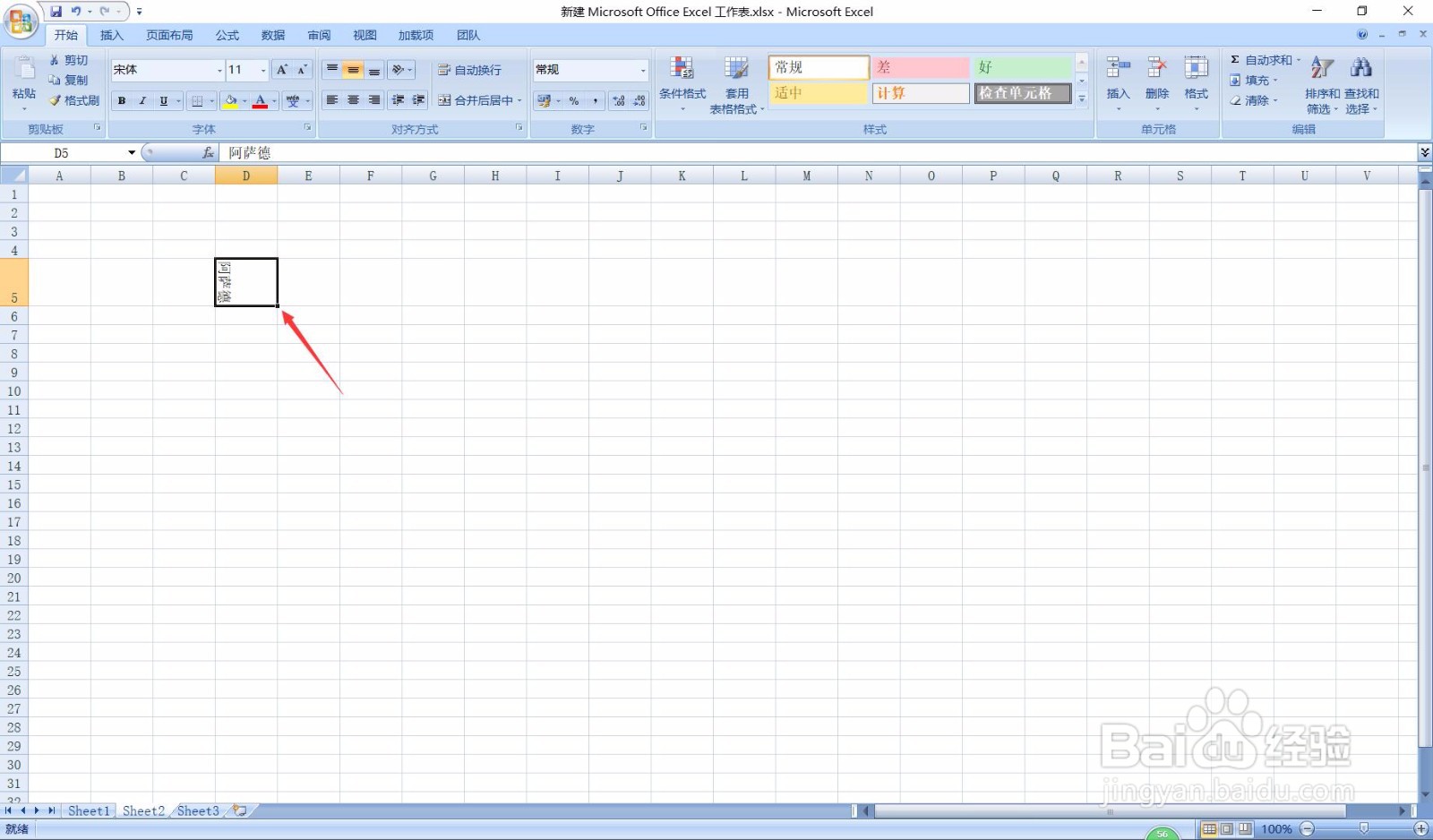Apply yellow fill color bucket
The height and width of the screenshot is (840, 1433).
(x=231, y=101)
